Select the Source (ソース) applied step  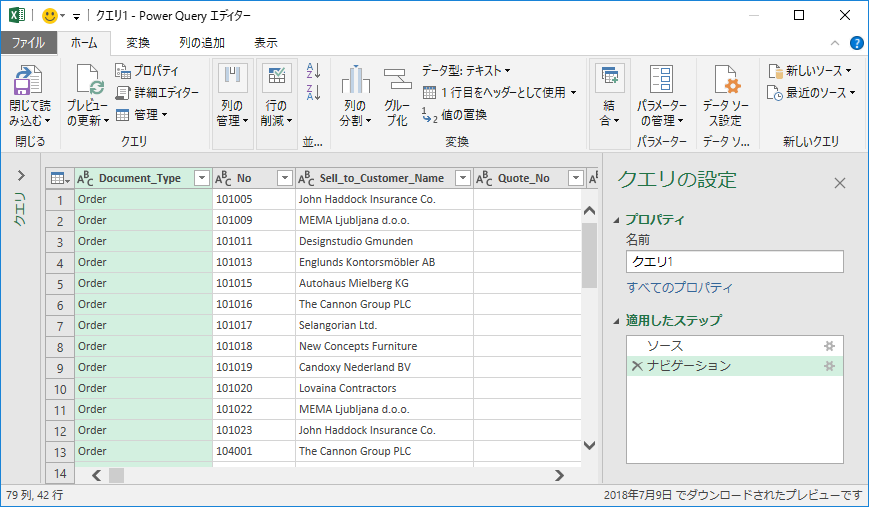(735, 346)
